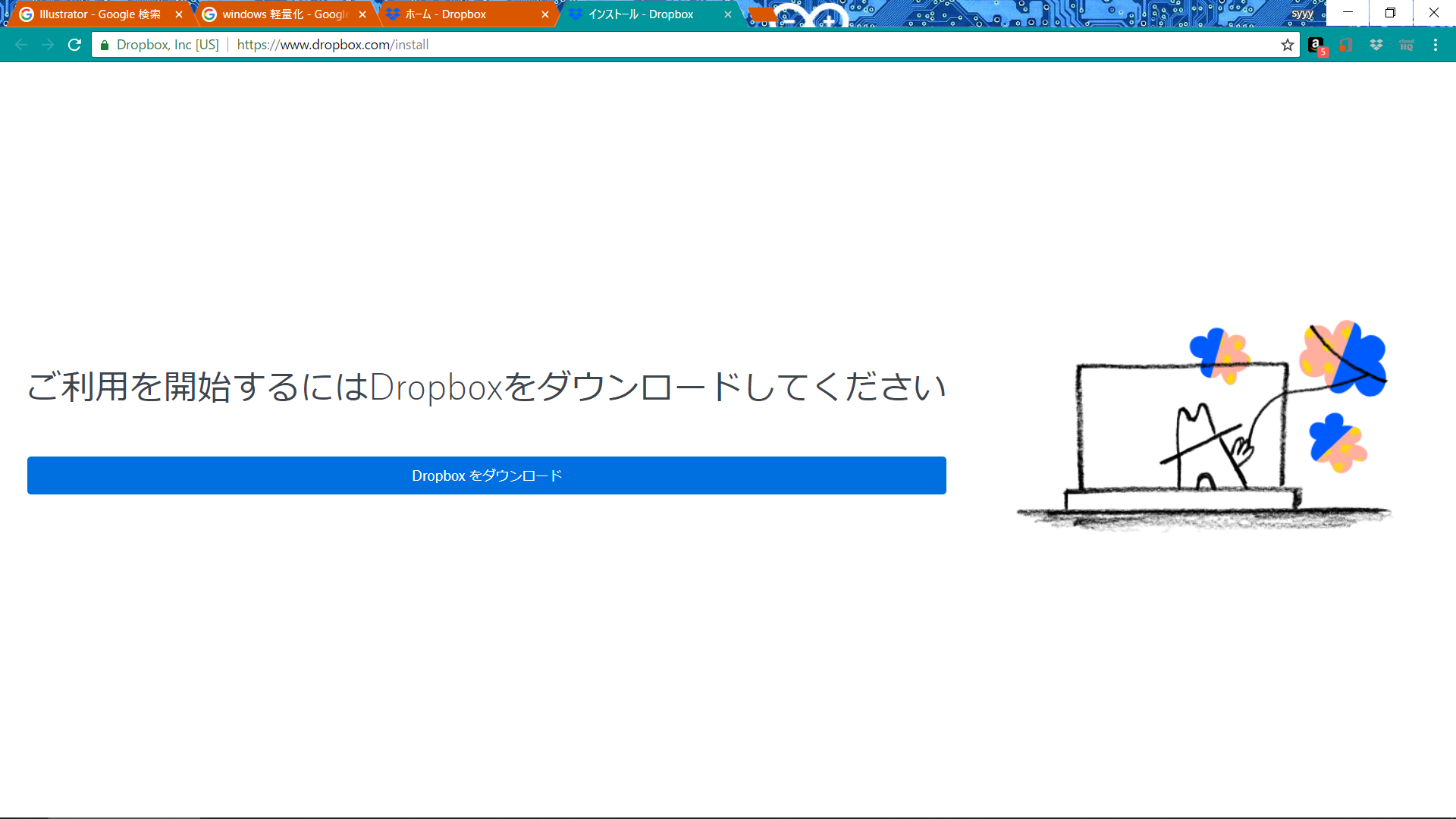1456x819 pixels.
Task: Go back with the back arrow
Action: 21,45
